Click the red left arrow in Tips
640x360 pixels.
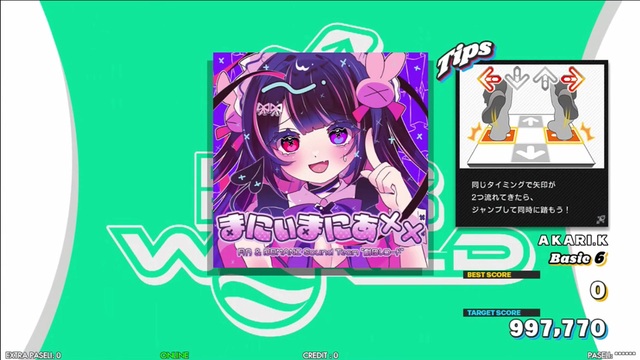click(490, 79)
